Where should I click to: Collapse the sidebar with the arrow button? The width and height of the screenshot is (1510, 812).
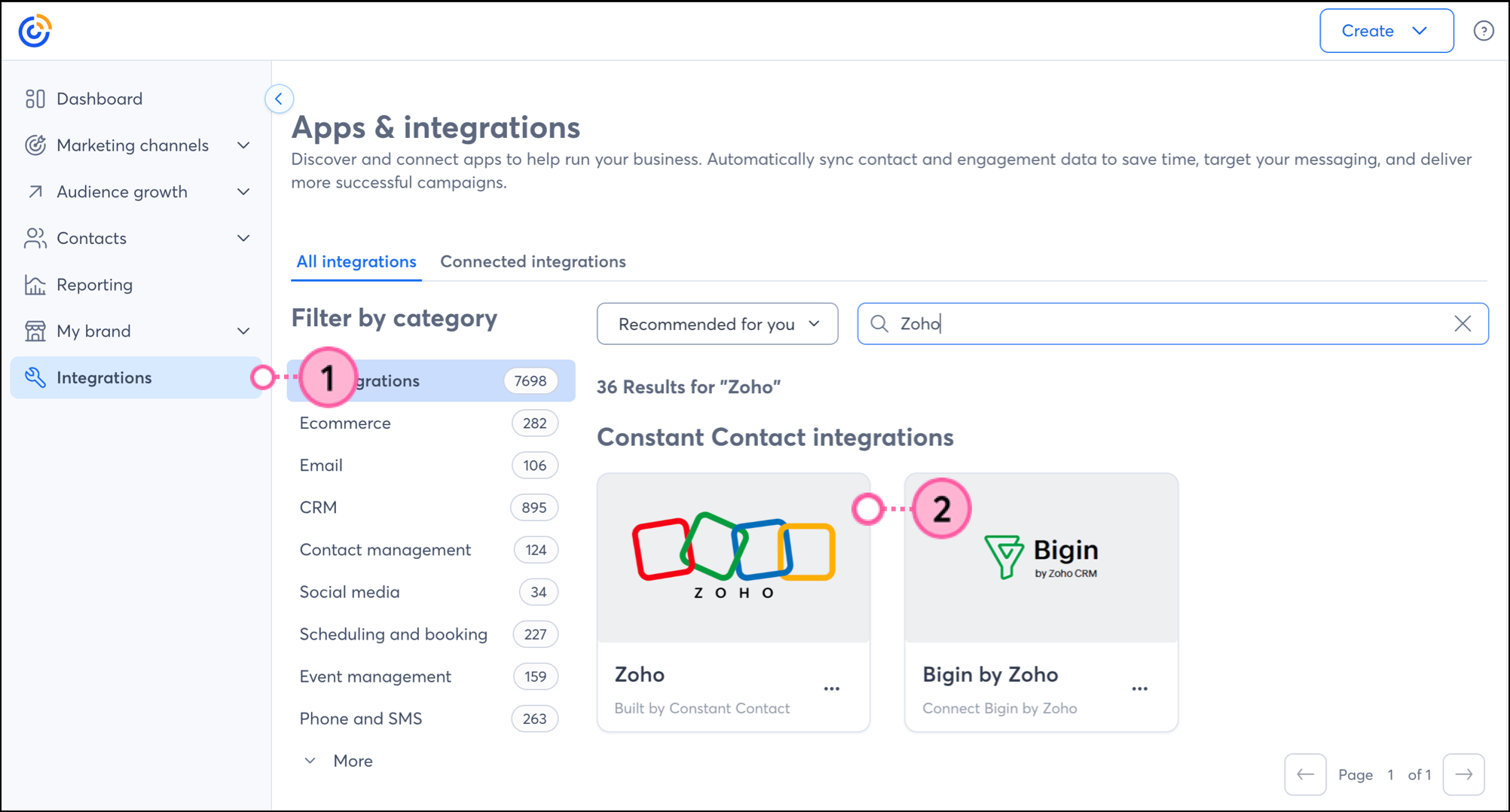(x=279, y=99)
